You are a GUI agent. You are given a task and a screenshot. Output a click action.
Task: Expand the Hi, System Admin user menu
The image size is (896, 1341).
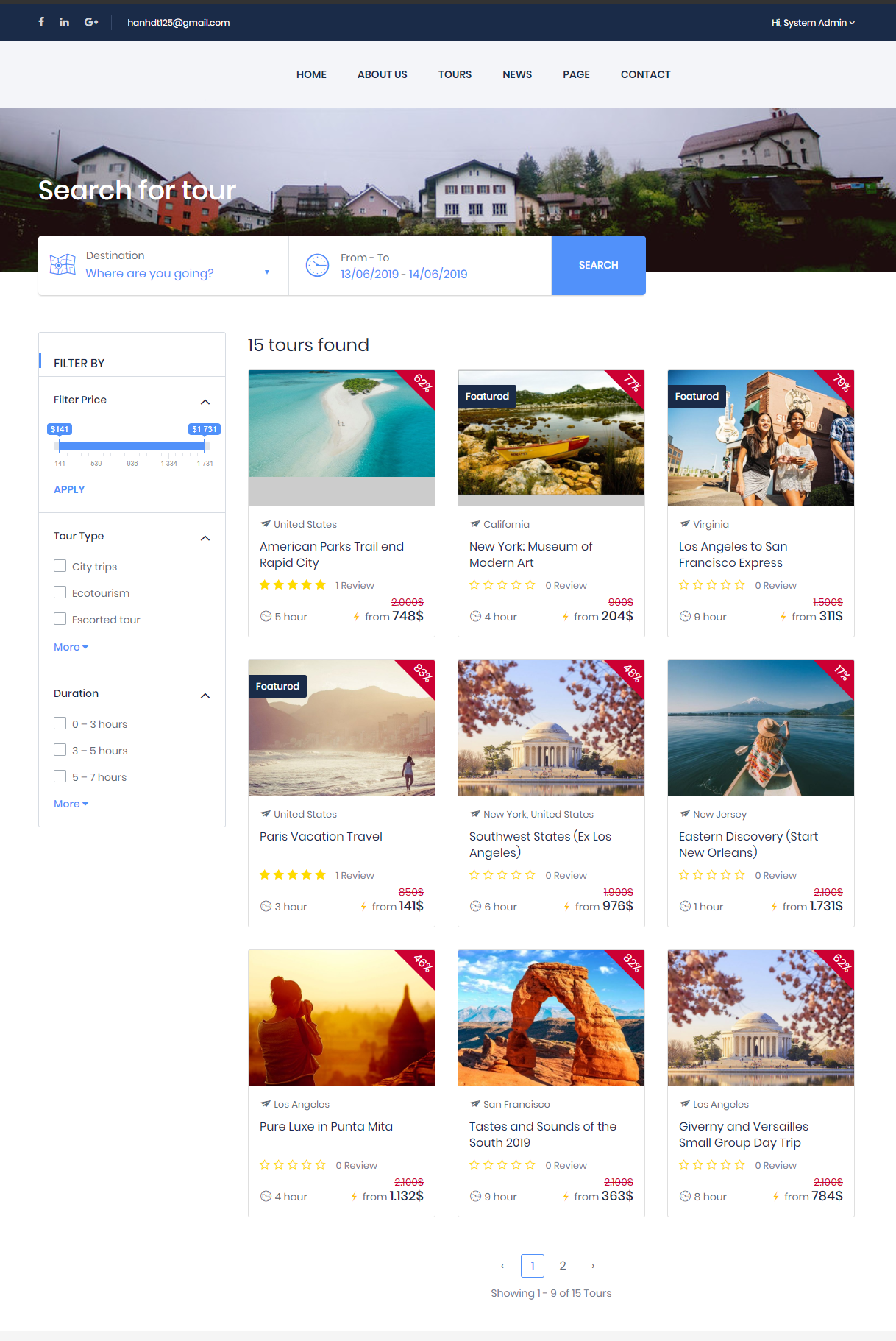tap(813, 23)
